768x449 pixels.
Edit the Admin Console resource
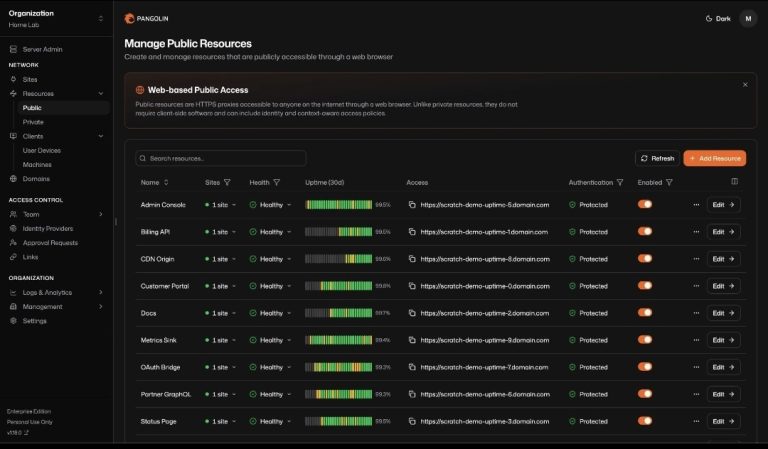723,205
